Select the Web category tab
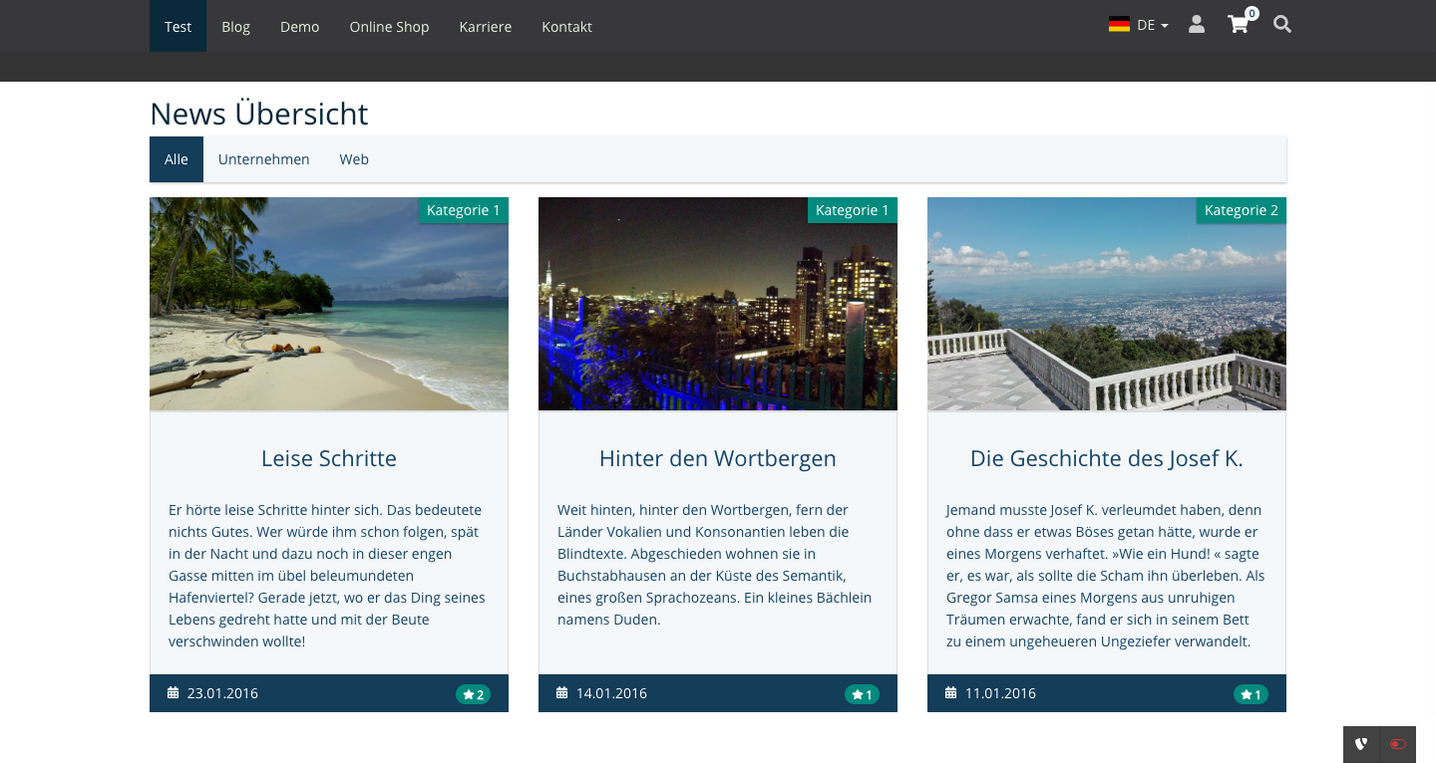 coord(353,159)
